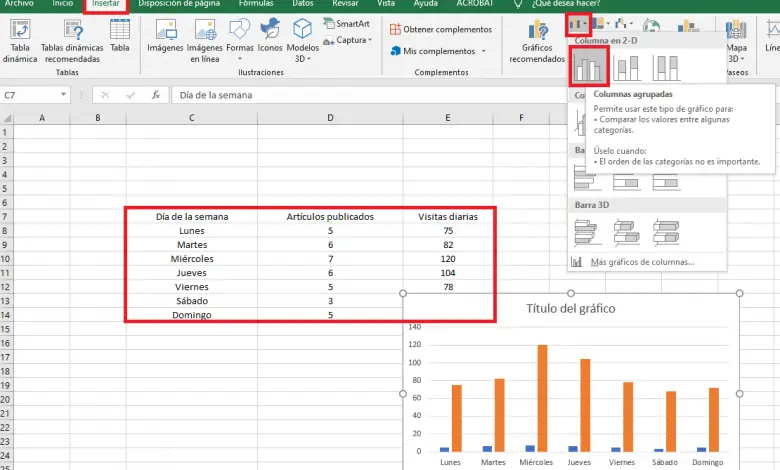The width and height of the screenshot is (780, 470).
Task: Click the insert function fx button
Action: 155,95
